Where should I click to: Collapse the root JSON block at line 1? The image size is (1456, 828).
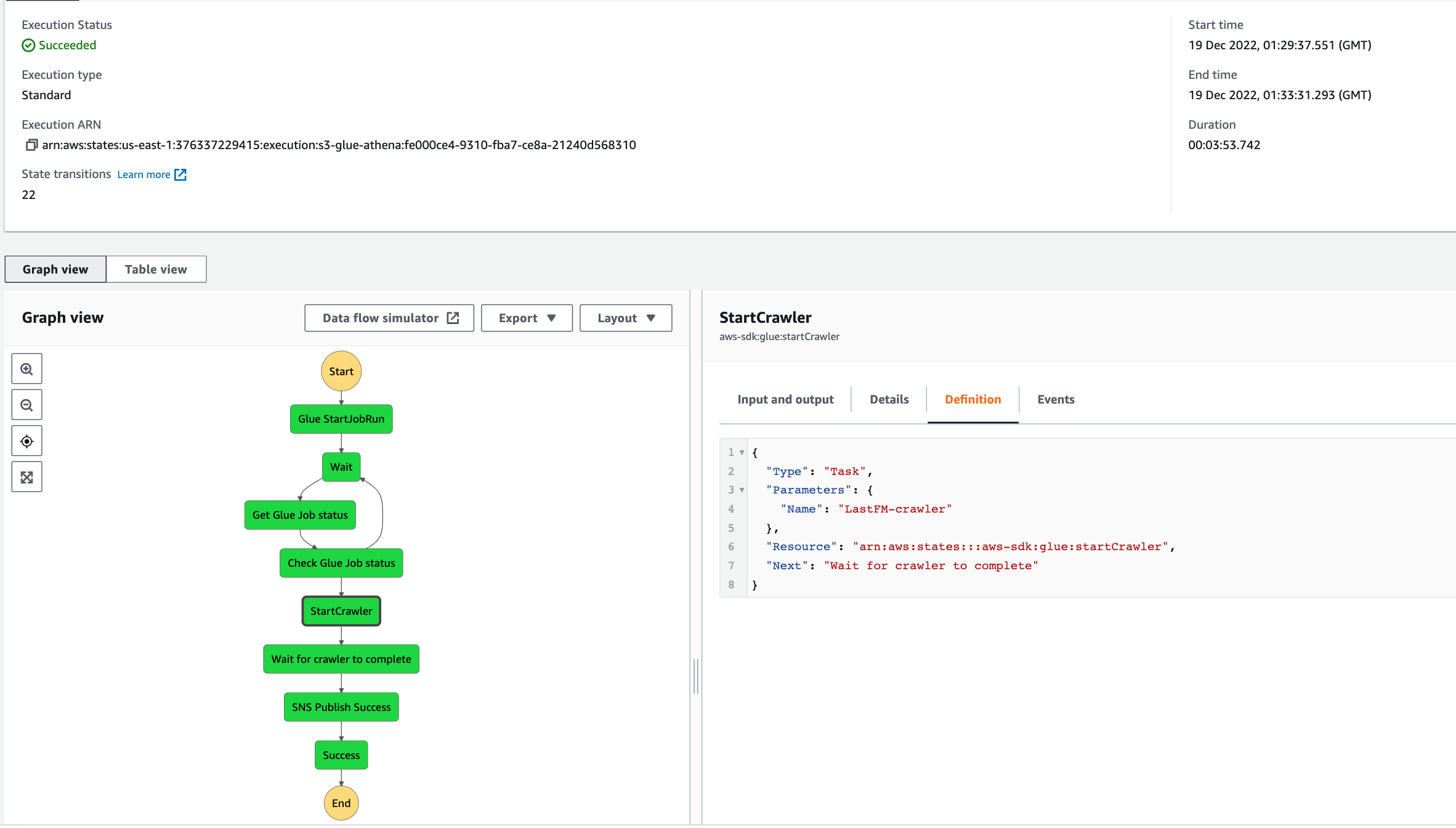(x=742, y=453)
